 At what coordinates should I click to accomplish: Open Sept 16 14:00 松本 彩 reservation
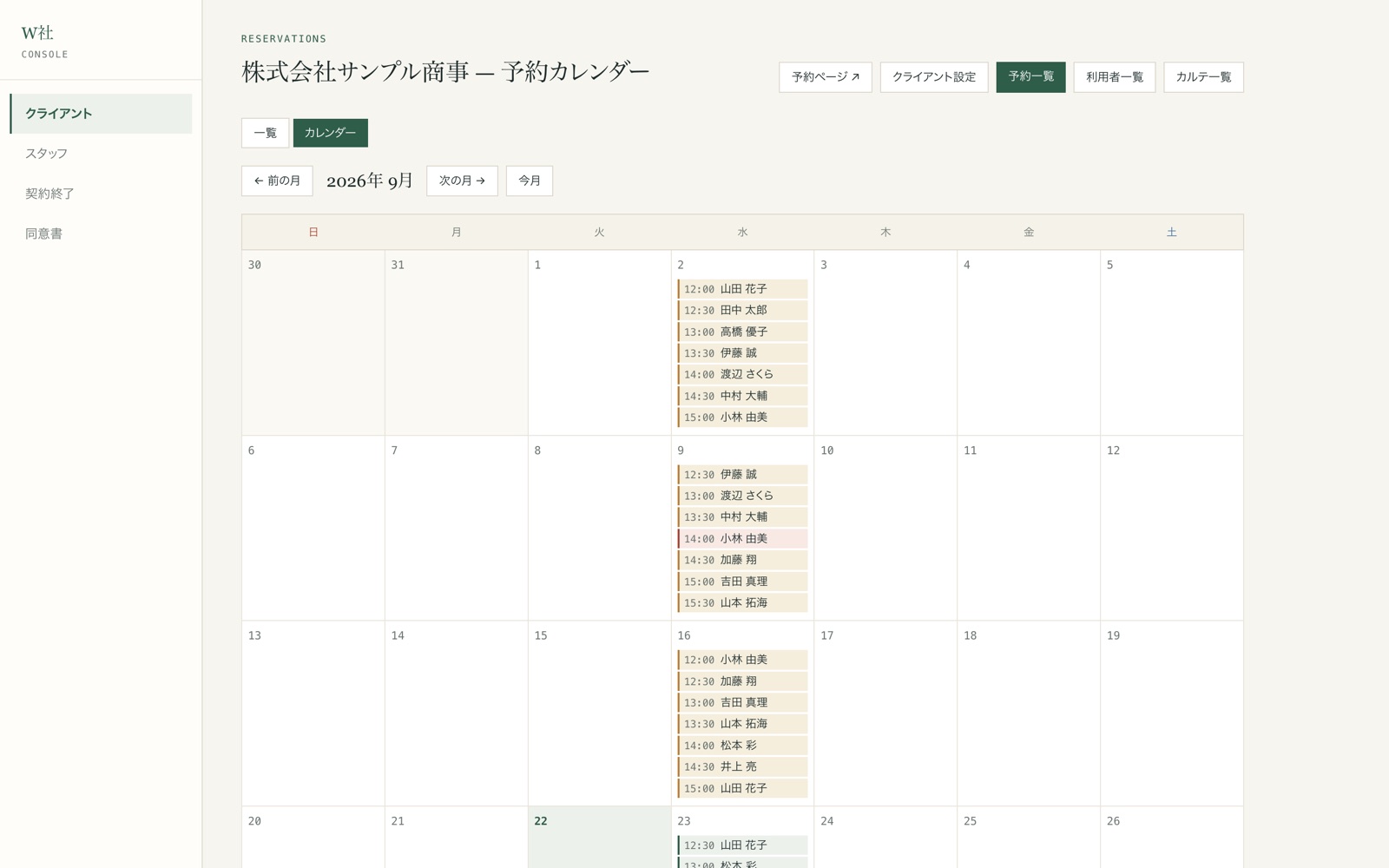click(x=742, y=746)
